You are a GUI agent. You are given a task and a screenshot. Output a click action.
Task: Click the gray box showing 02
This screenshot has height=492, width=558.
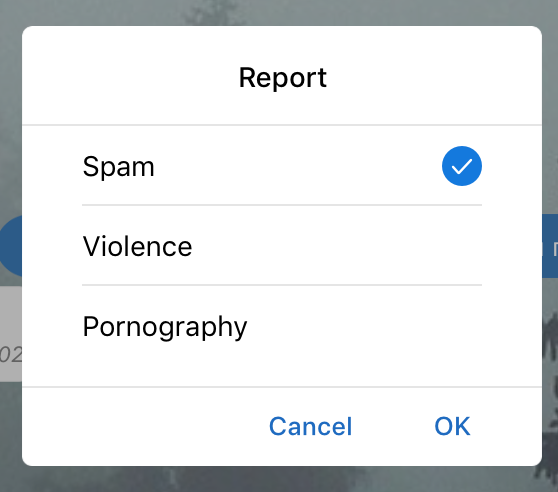11,334
